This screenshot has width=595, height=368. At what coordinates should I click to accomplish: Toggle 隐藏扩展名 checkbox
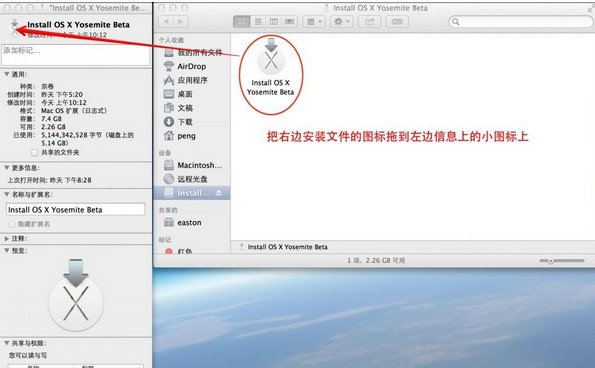tap(11, 224)
